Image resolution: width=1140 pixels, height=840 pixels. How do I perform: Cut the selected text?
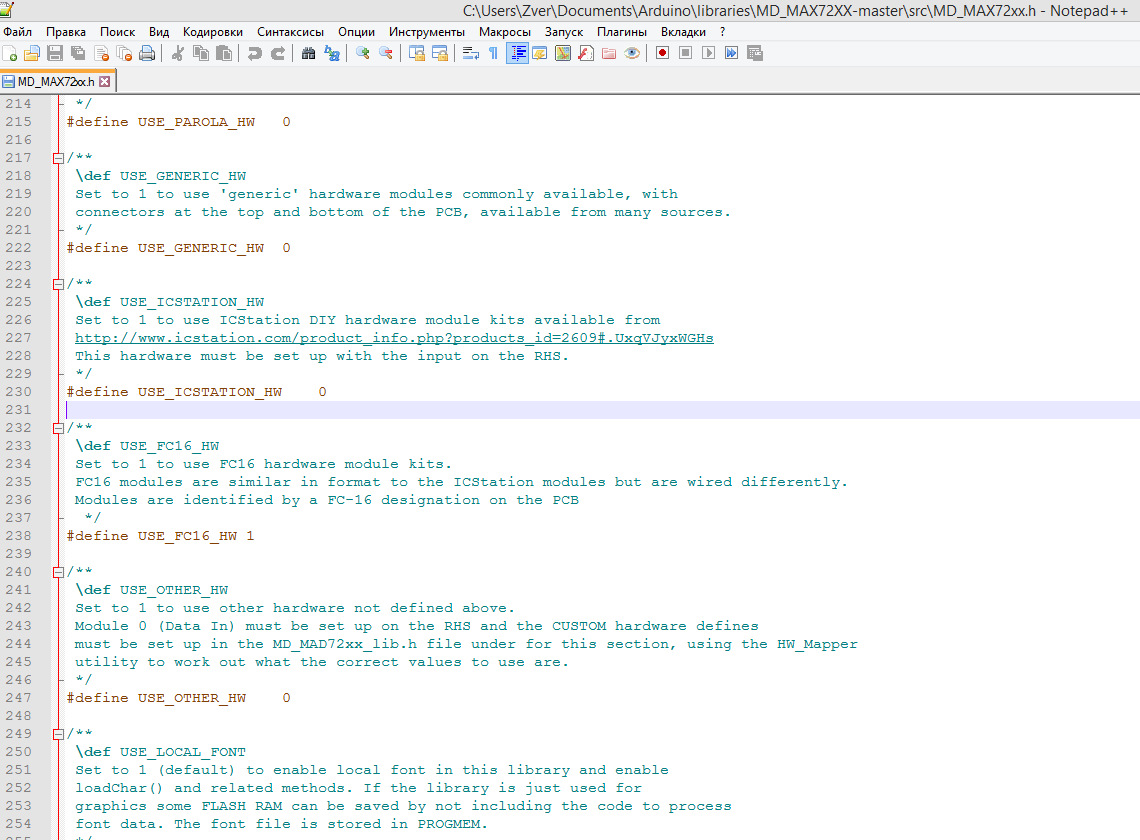(x=177, y=53)
